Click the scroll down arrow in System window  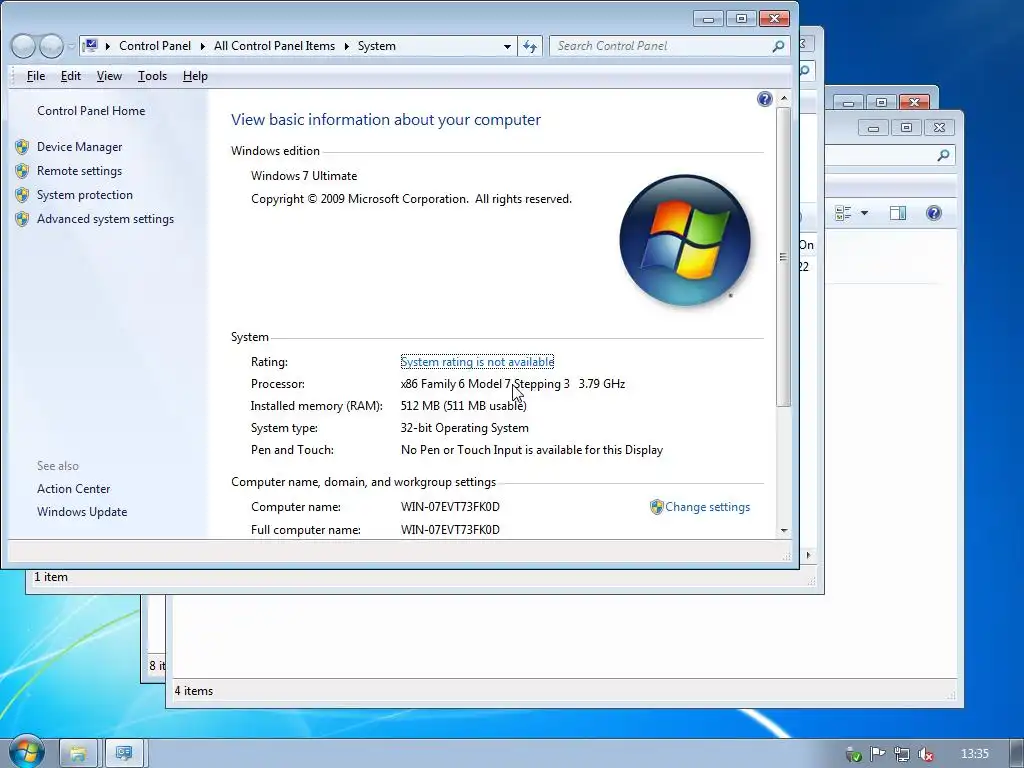pos(784,530)
